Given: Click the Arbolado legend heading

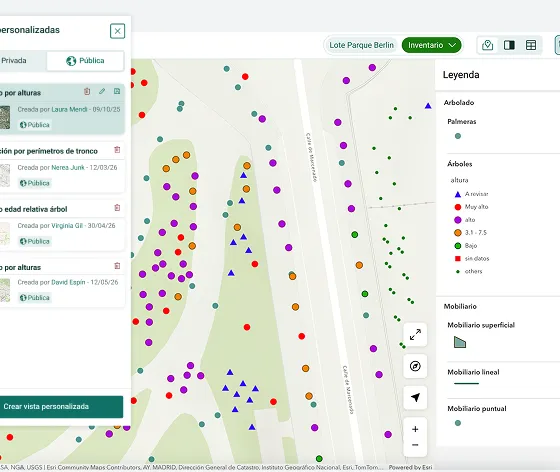Looking at the screenshot, I should [x=459, y=102].
